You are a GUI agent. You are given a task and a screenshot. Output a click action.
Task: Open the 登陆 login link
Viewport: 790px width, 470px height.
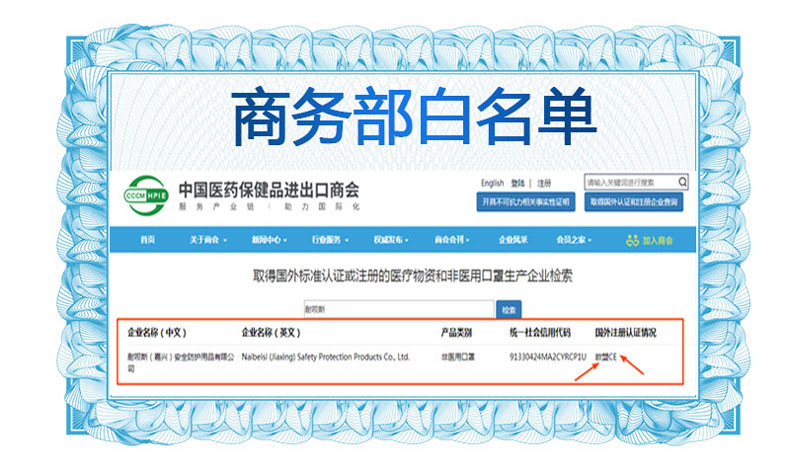coord(517,183)
